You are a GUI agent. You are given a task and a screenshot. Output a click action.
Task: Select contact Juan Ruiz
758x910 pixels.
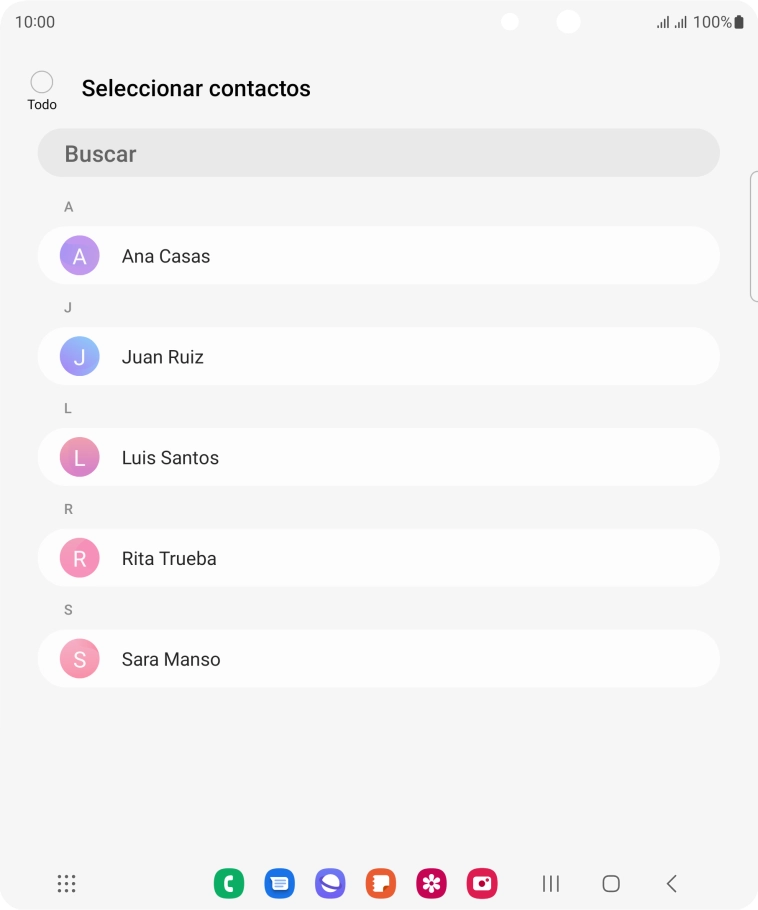(x=378, y=357)
